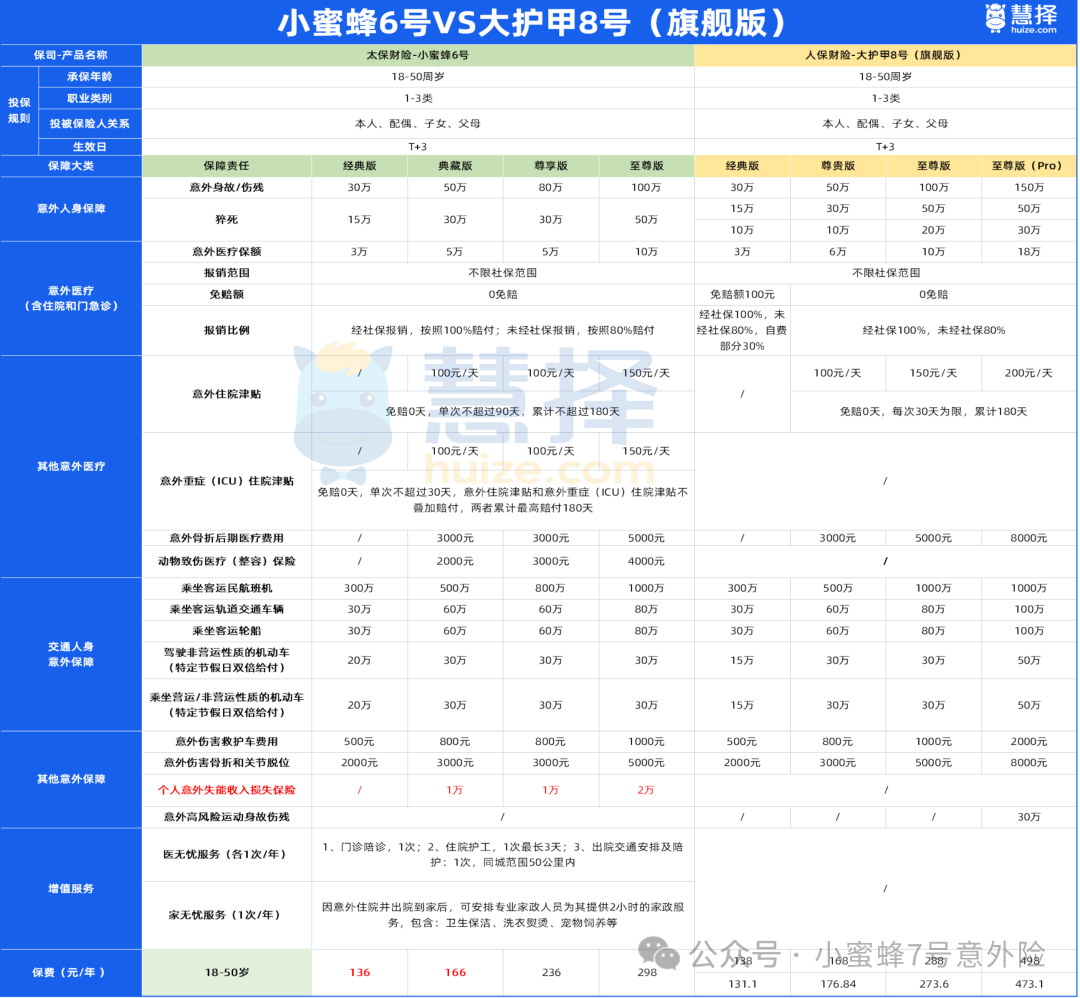
Task: Click the 意外人身保障 category cell
Action: click(71, 209)
